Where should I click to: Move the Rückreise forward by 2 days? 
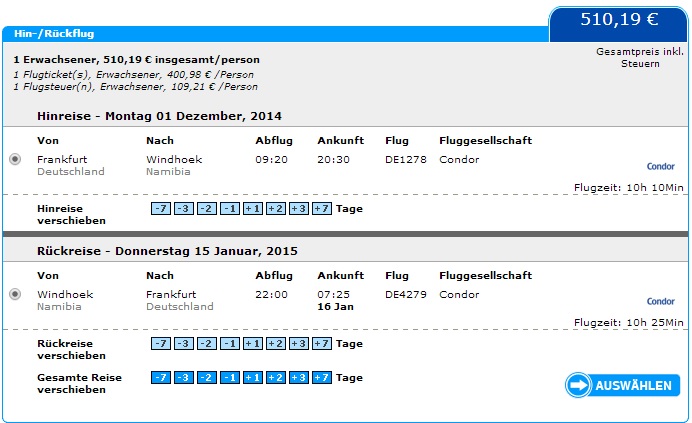click(x=276, y=344)
